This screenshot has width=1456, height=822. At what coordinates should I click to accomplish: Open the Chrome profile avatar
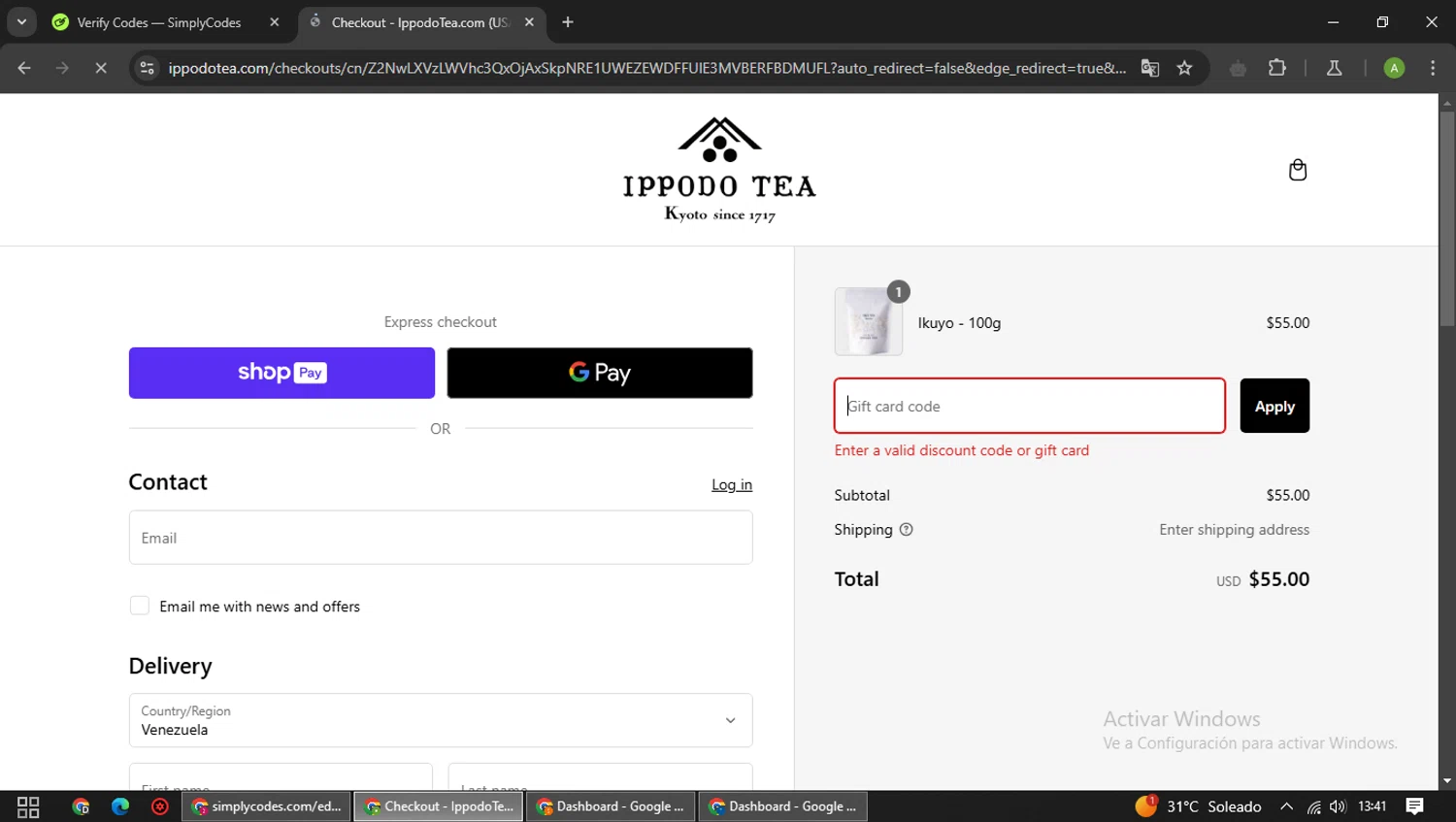click(x=1394, y=68)
